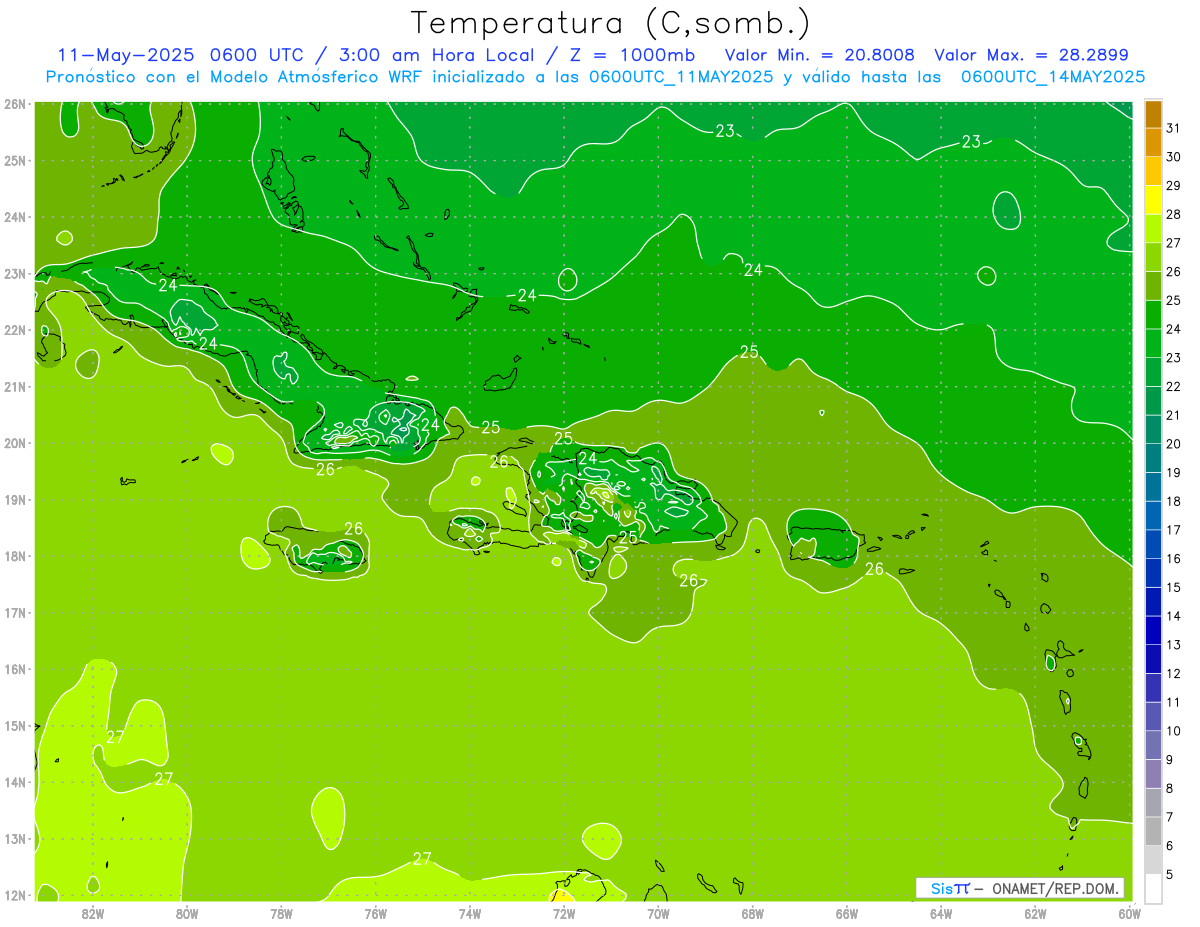Click the 72W longitude axis label
The width and height of the screenshot is (1200, 927).
[x=564, y=913]
